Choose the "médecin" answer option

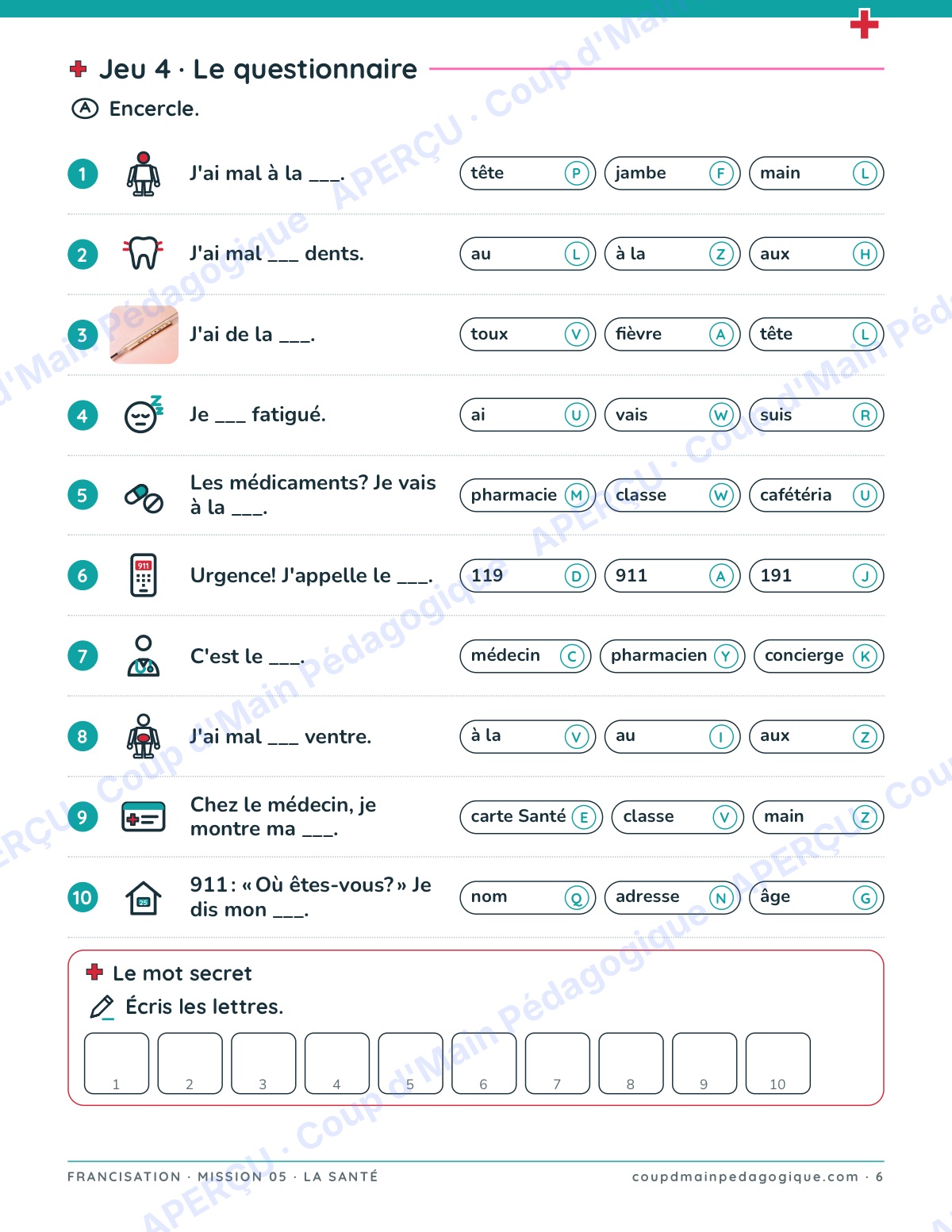tap(526, 656)
